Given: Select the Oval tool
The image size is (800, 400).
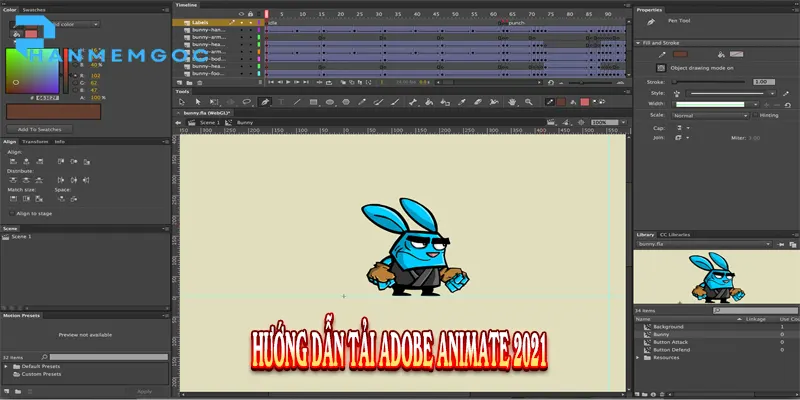Looking at the screenshot, I should (330, 102).
